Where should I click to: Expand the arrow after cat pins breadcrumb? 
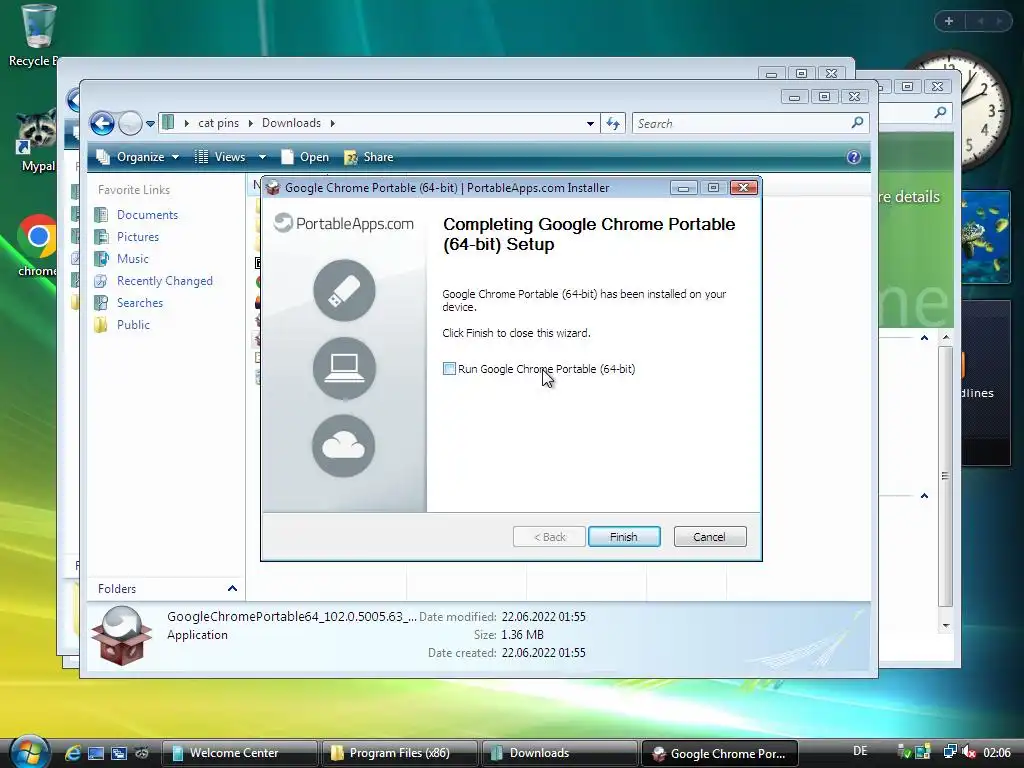click(250, 123)
